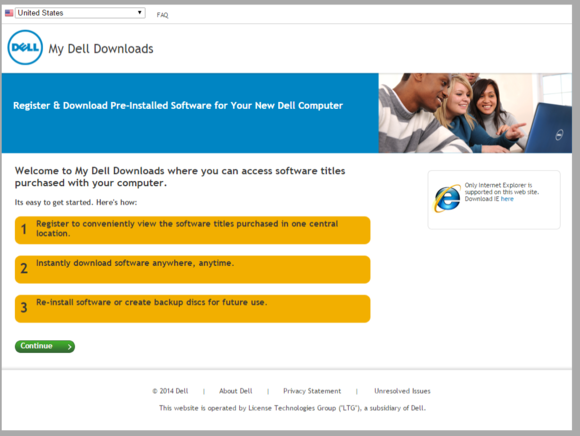Click the Dell logo icon
The width and height of the screenshot is (580, 436).
[x=25, y=47]
